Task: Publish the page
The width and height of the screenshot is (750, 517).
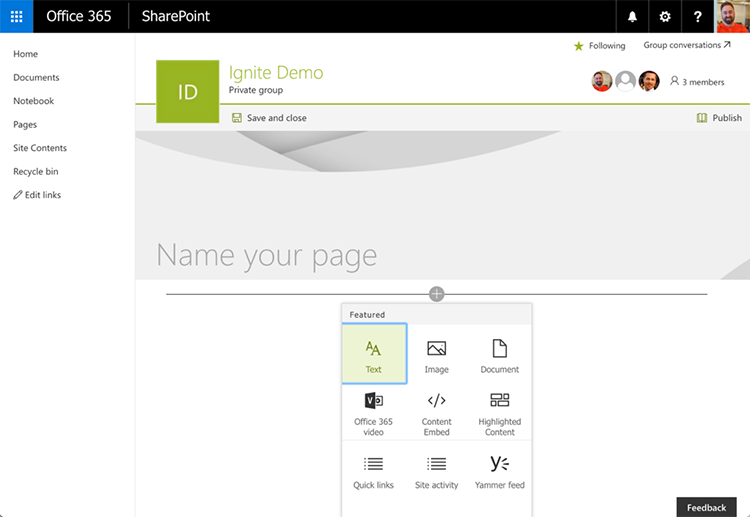Action: tap(719, 118)
